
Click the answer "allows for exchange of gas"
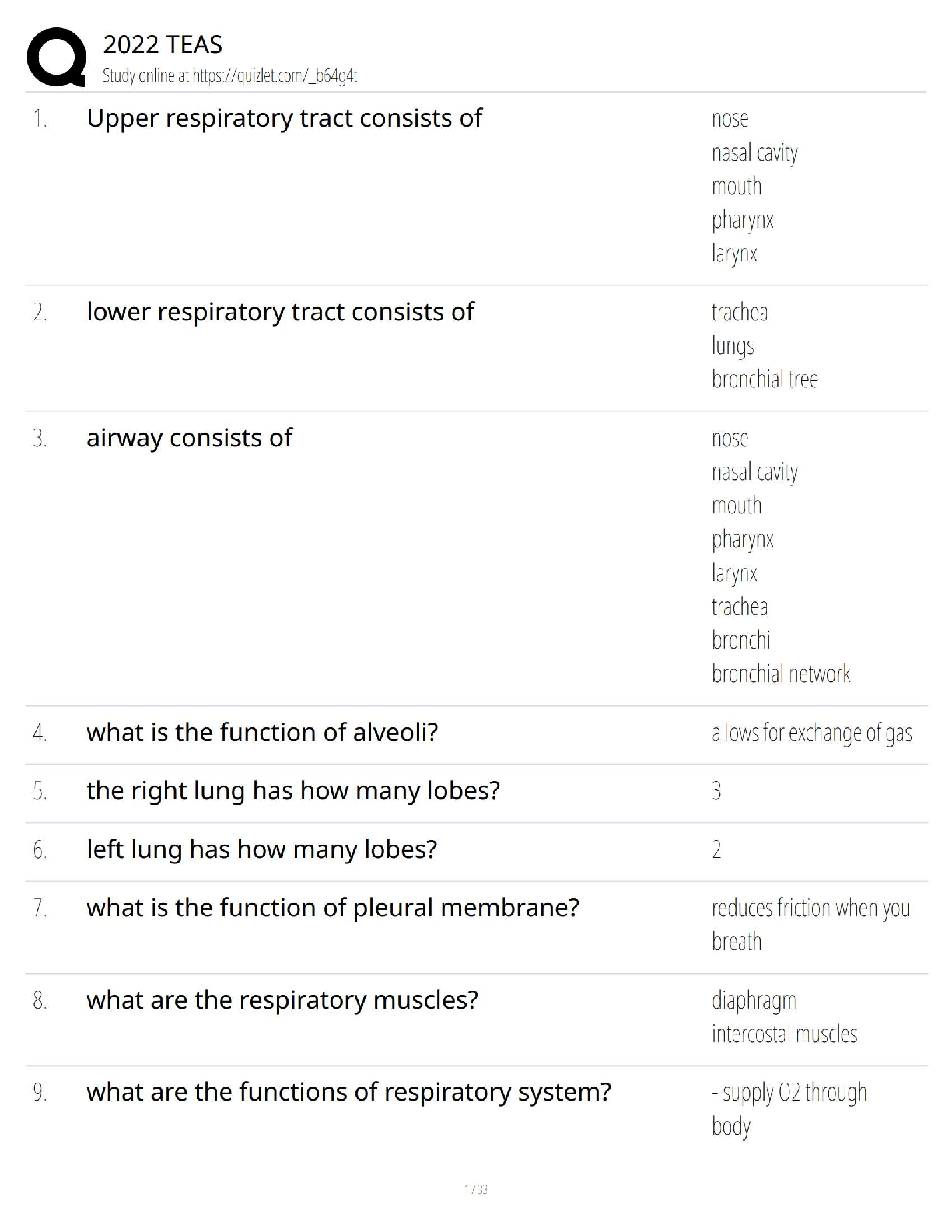point(811,733)
